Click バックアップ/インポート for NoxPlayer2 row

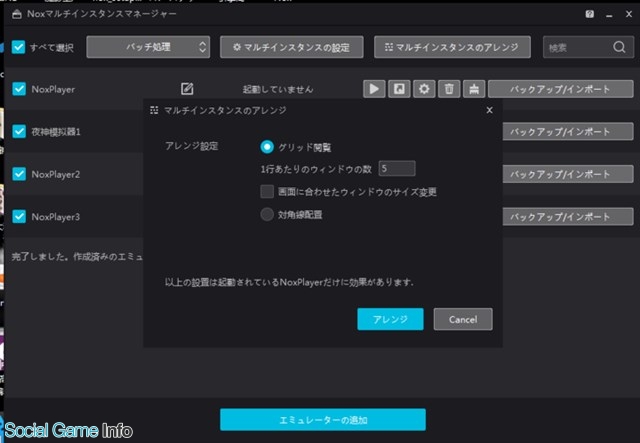coord(568,174)
